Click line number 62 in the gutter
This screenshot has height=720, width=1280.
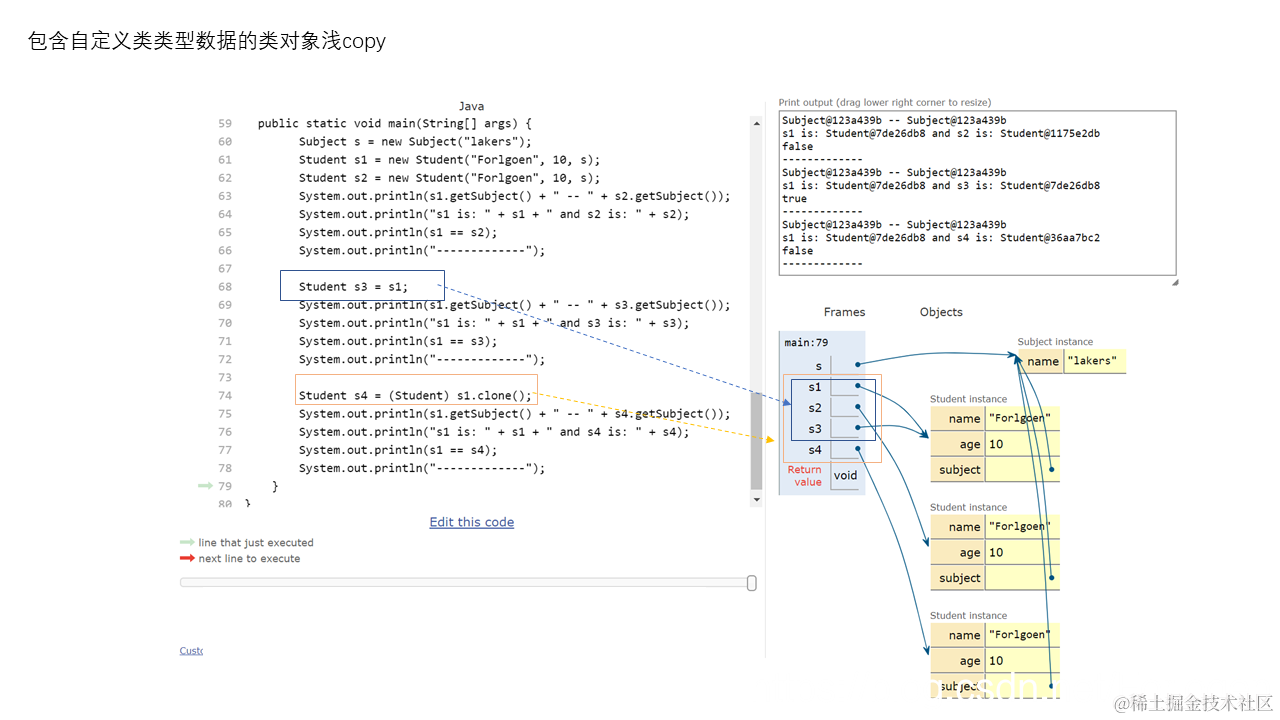[224, 178]
